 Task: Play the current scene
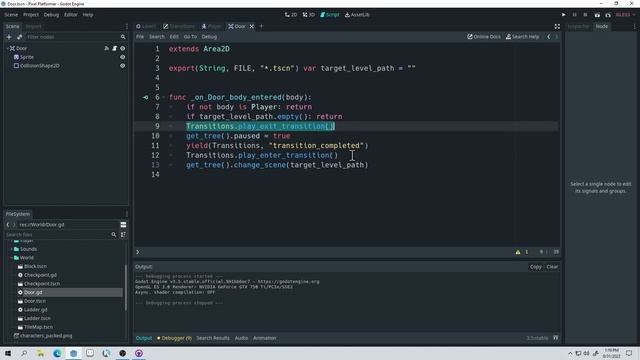click(597, 15)
